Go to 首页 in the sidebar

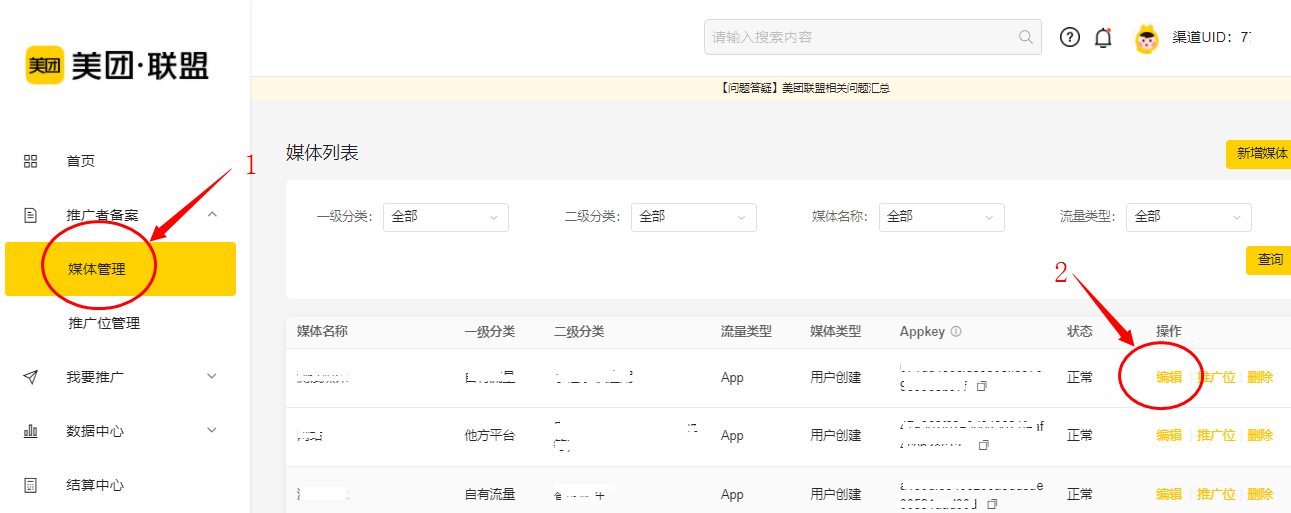pos(81,161)
